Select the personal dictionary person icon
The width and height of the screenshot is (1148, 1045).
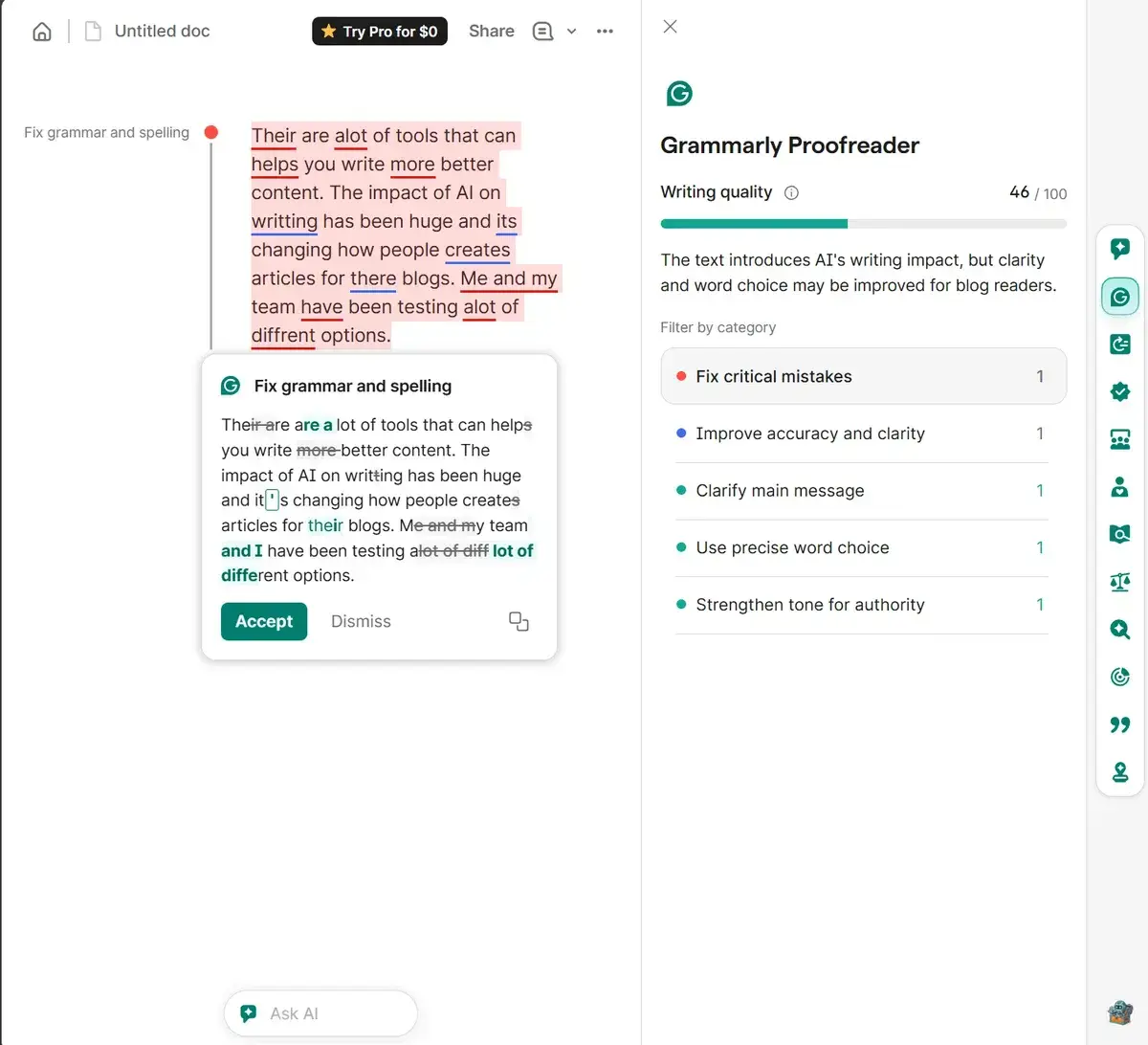(x=1119, y=487)
